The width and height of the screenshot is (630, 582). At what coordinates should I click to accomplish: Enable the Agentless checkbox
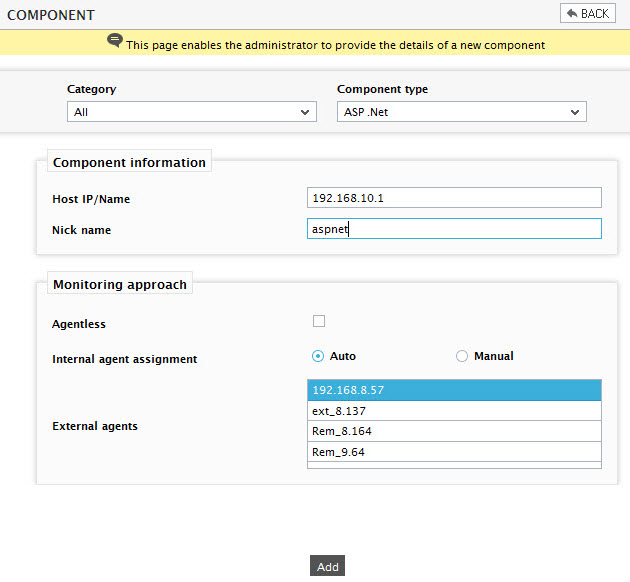tap(319, 321)
